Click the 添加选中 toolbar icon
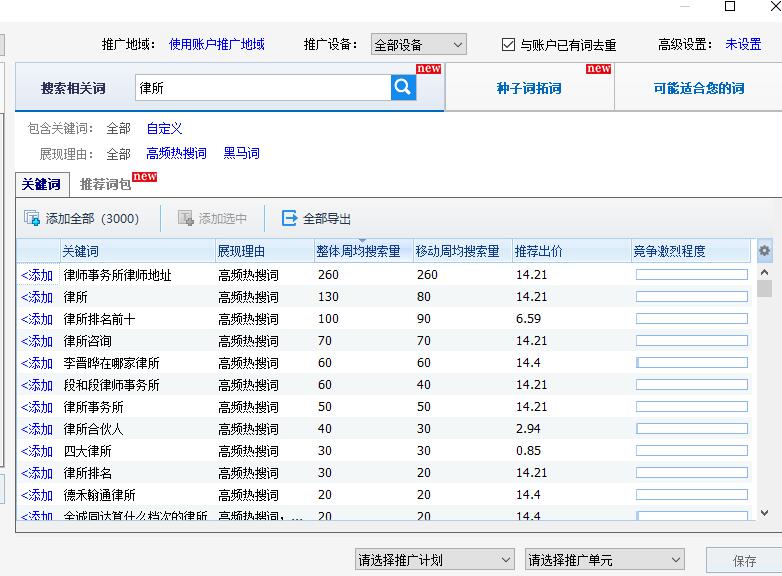 [x=186, y=218]
